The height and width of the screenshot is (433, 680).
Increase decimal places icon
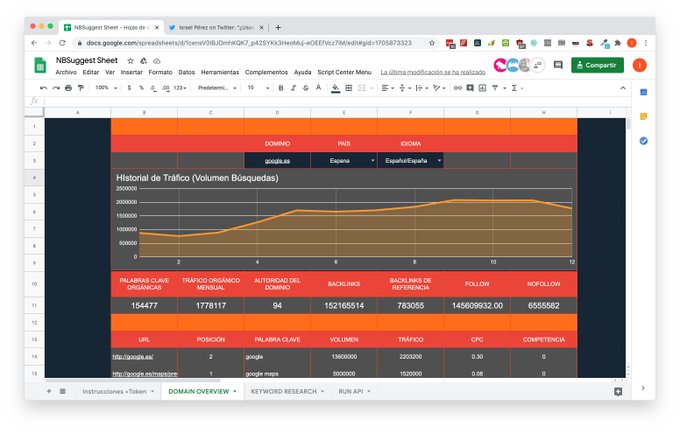click(x=165, y=88)
